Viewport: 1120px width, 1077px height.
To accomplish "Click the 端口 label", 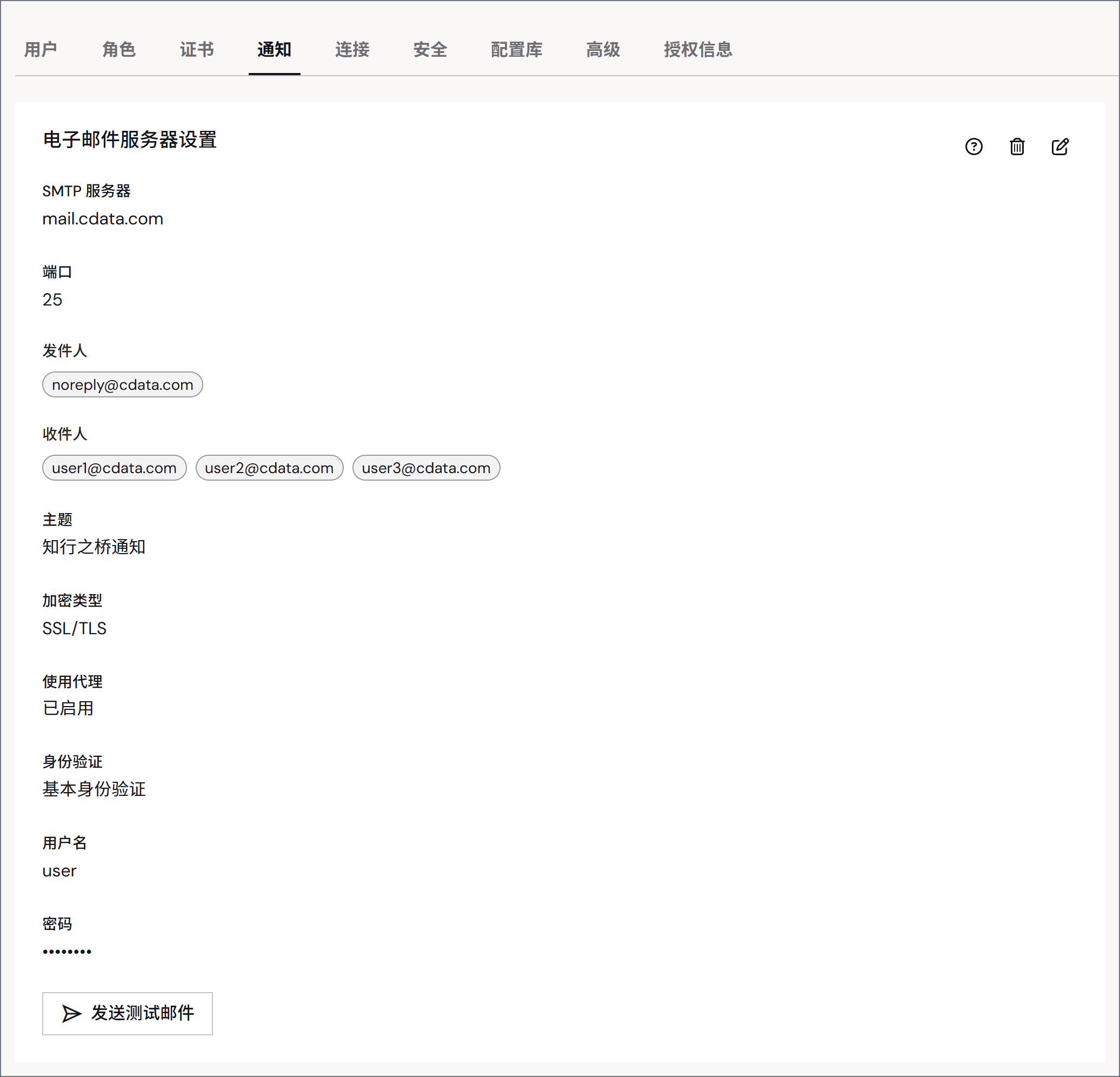I will click(x=57, y=271).
